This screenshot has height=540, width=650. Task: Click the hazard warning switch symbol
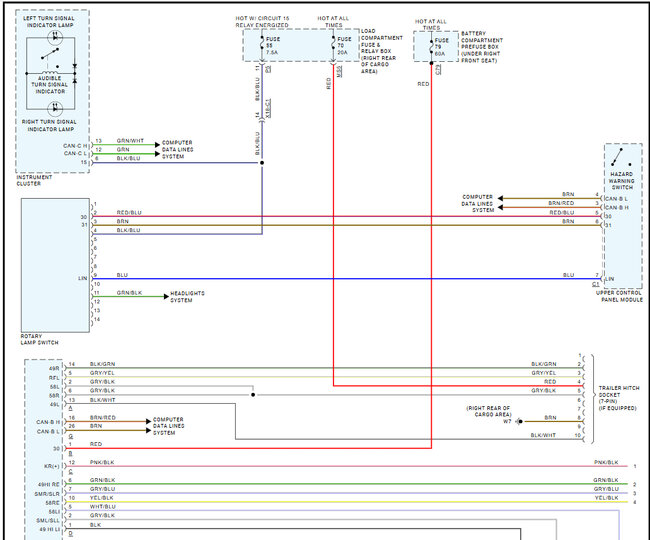click(x=623, y=160)
